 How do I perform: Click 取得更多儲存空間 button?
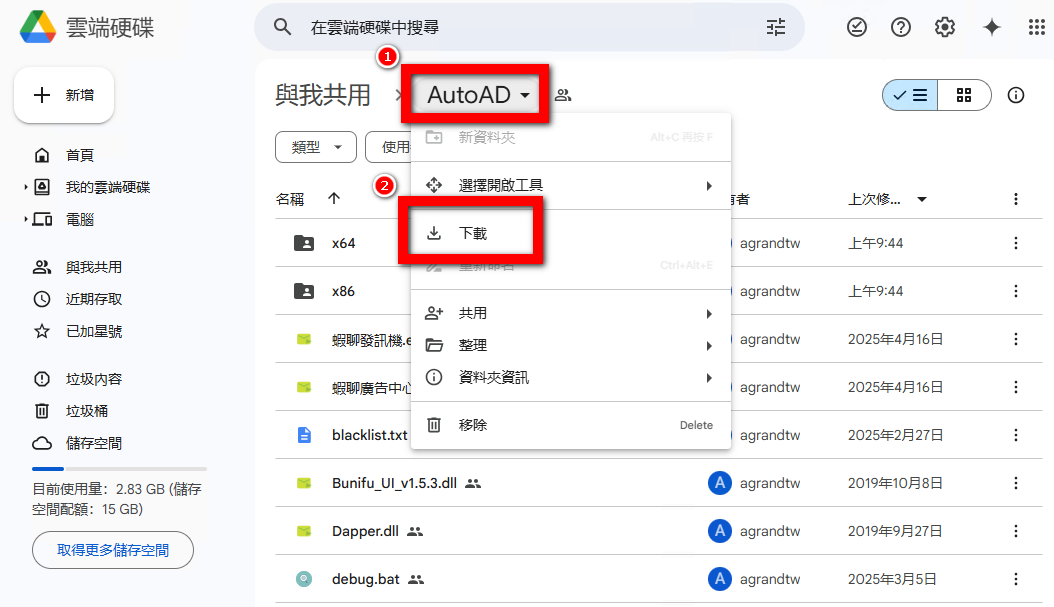pos(113,550)
